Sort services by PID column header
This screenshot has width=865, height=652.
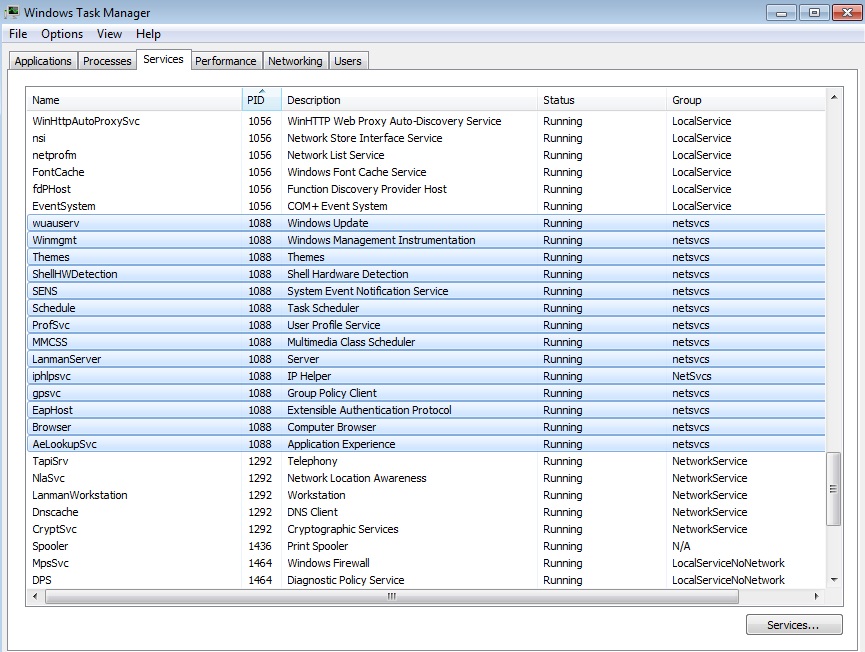261,100
